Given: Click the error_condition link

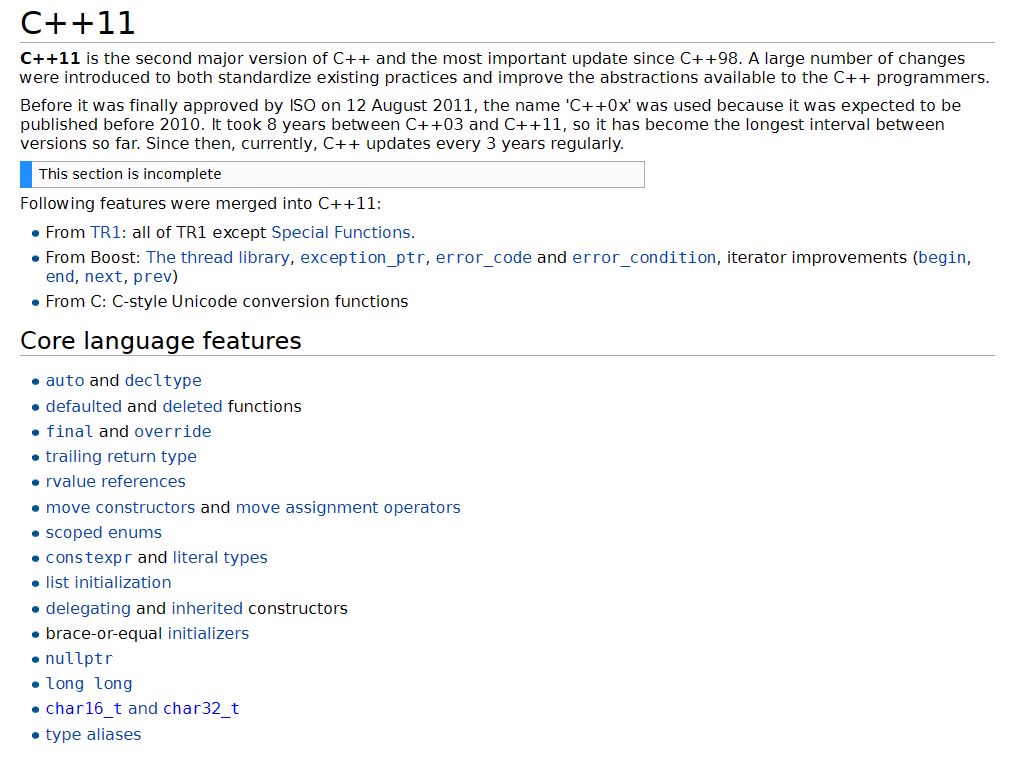Looking at the screenshot, I should (x=643, y=258).
